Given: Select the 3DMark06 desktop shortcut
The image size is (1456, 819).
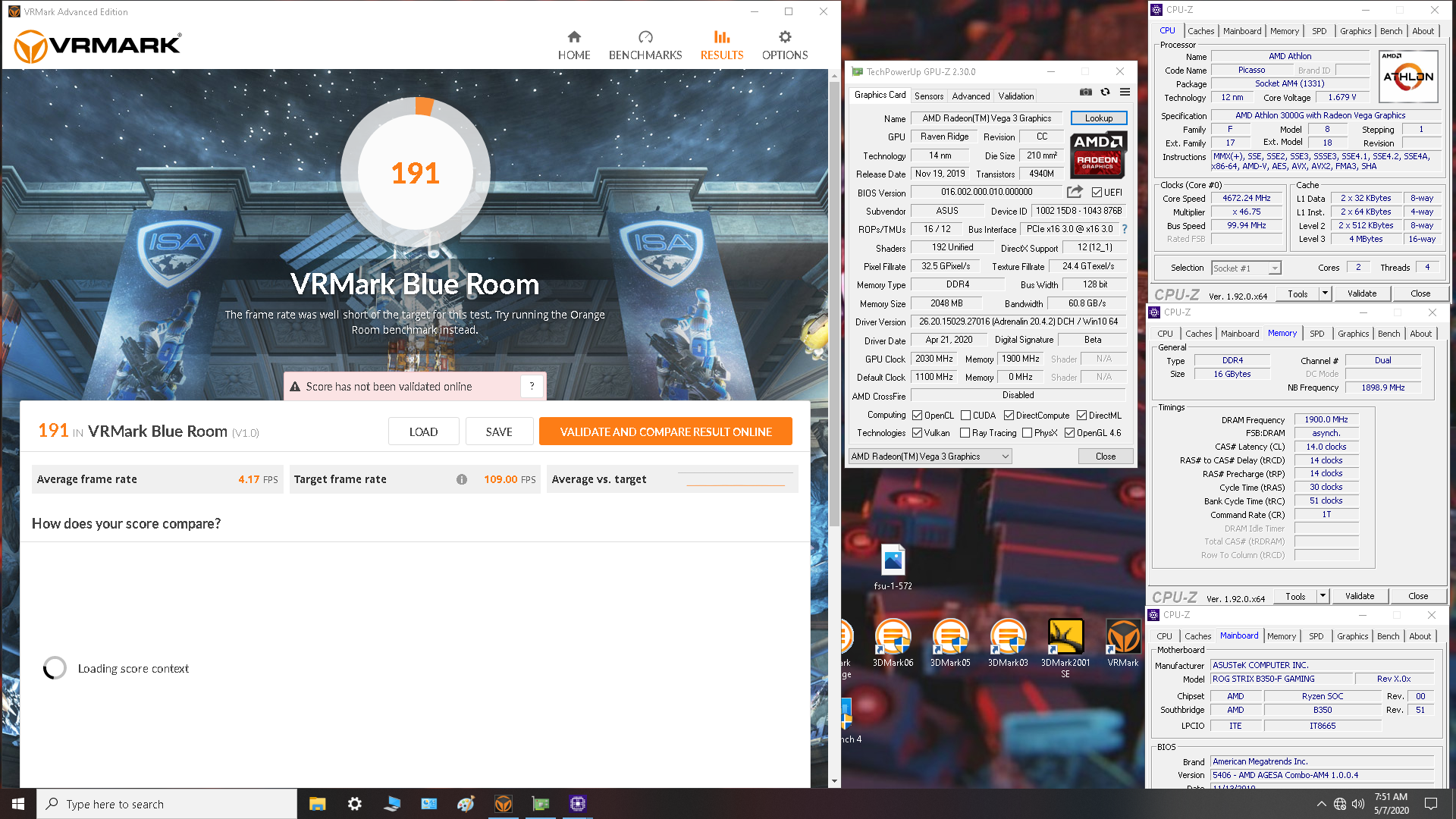Looking at the screenshot, I should (x=893, y=643).
